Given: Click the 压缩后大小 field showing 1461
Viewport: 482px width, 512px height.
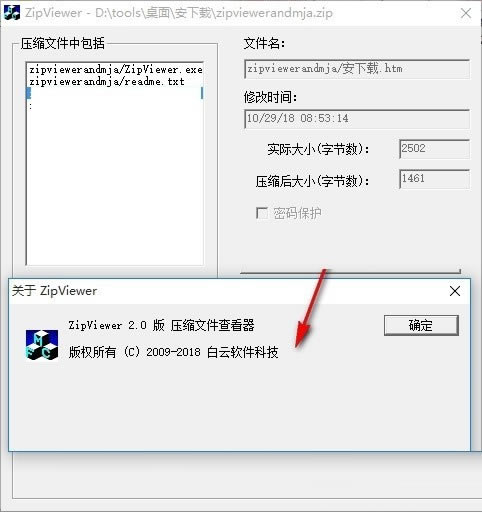Looking at the screenshot, I should click(x=434, y=179).
